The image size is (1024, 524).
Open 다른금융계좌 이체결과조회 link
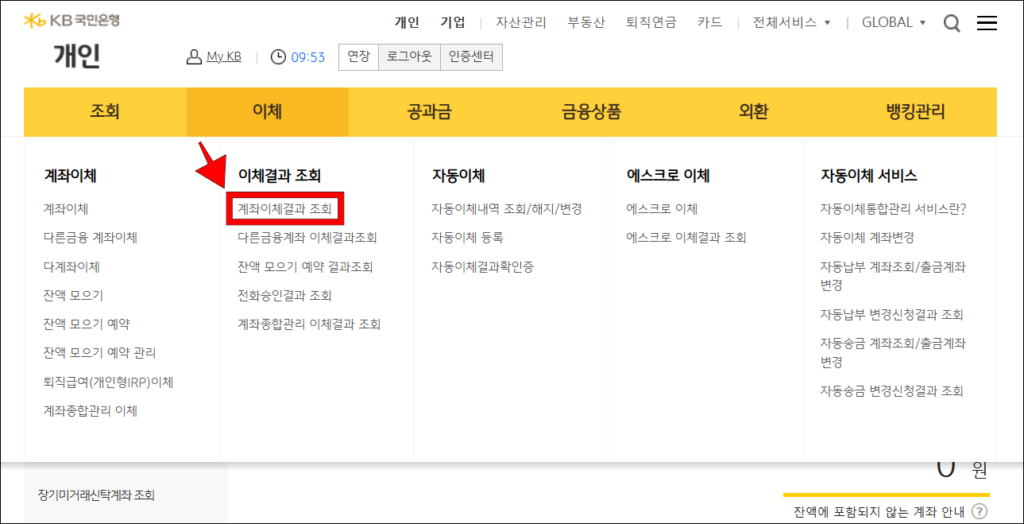click(308, 238)
